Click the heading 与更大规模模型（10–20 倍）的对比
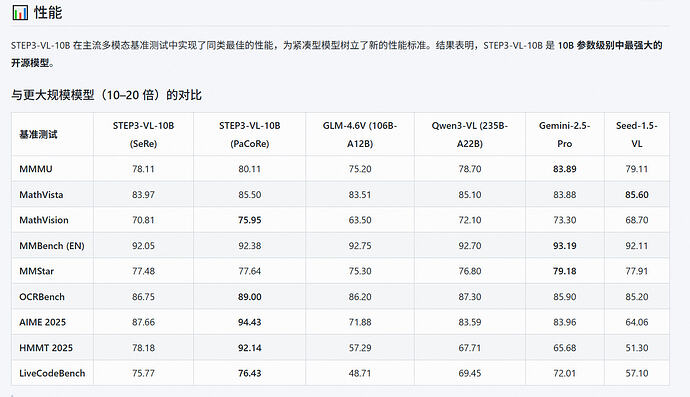690x397 pixels. coord(106,95)
